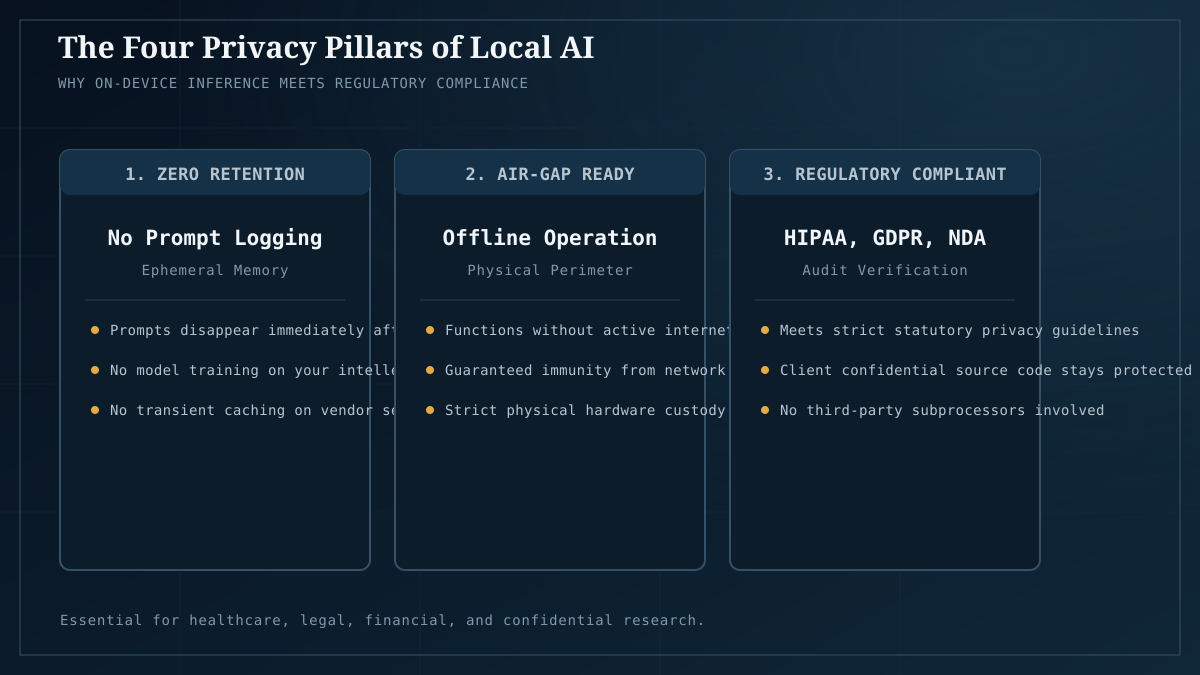Select bullet "Meets strict statutory privacy guidelines"
The image size is (1200, 675).
(950, 330)
